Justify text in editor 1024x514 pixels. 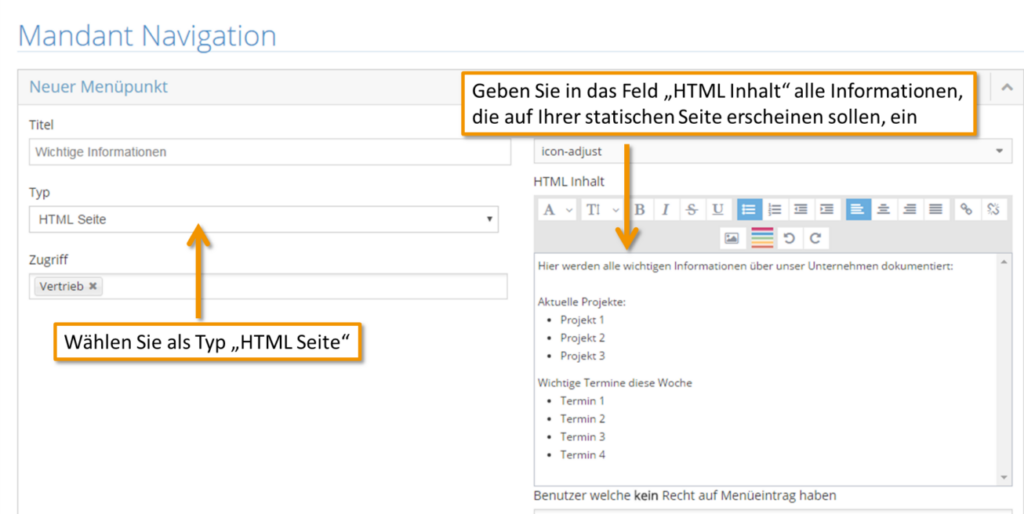coord(936,210)
